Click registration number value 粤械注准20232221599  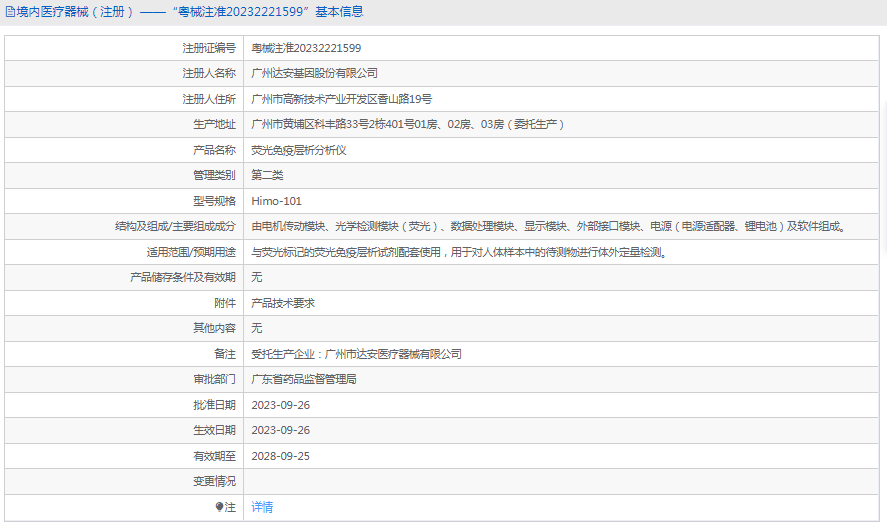tap(306, 48)
